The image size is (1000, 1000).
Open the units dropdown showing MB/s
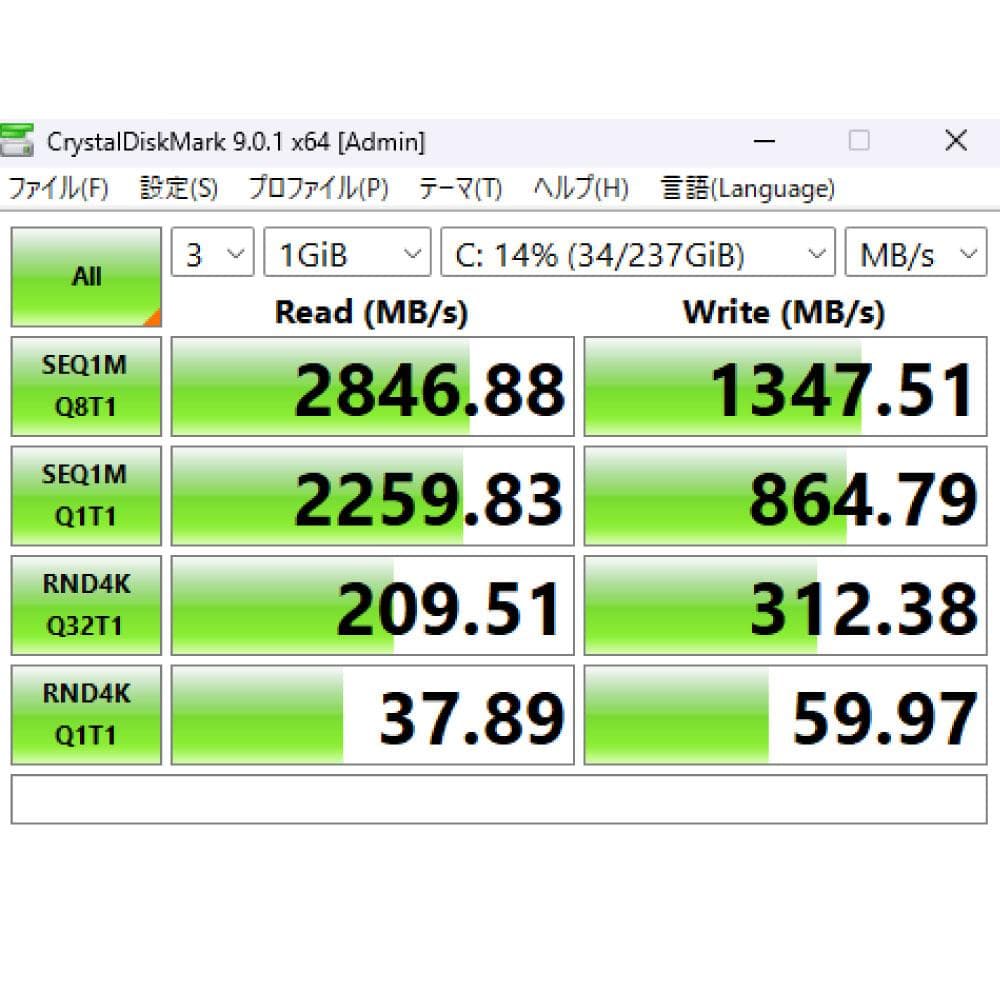(x=915, y=253)
